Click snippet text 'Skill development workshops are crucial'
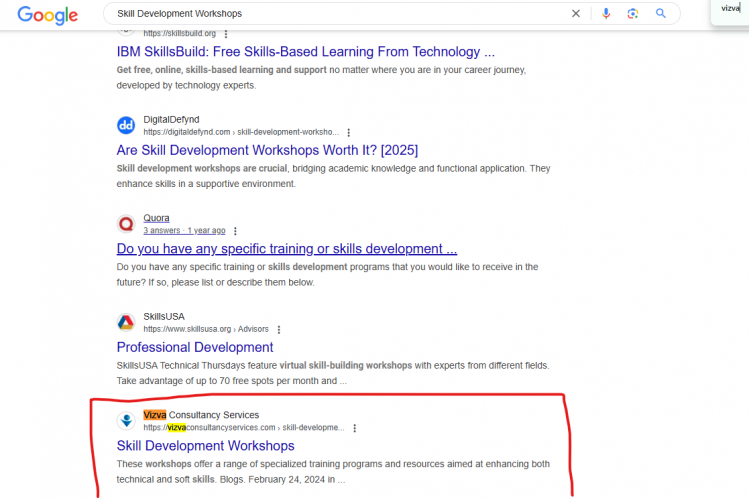749x500 pixels. click(202, 169)
